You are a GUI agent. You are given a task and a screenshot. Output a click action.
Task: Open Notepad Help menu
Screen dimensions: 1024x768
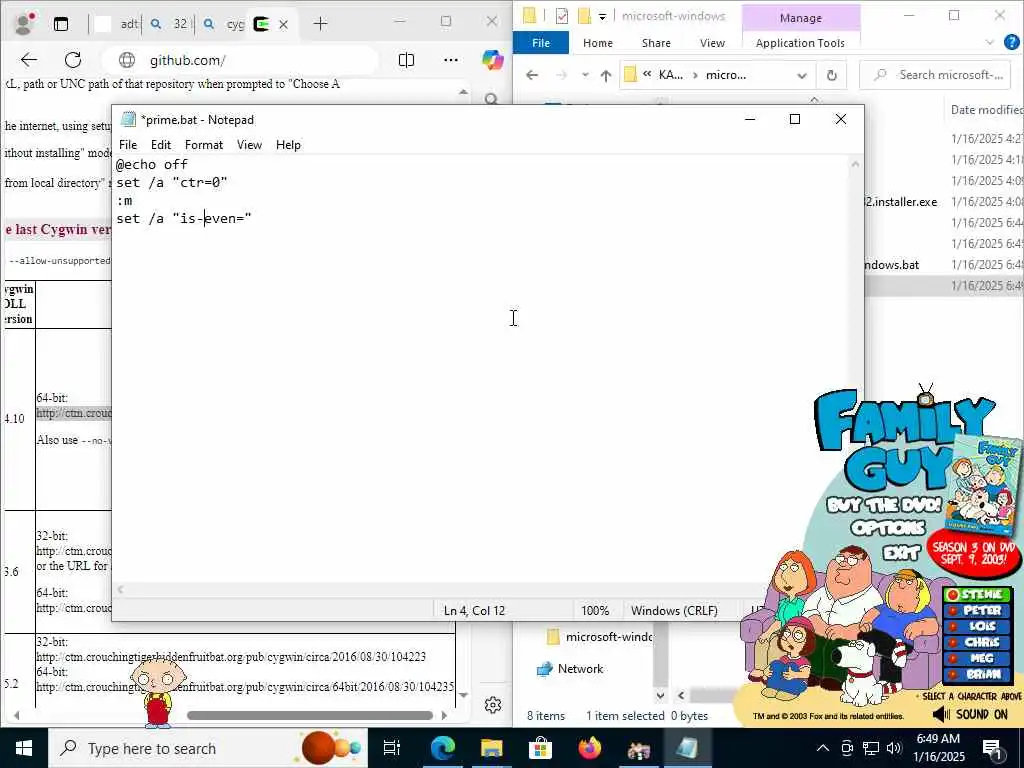pos(288,145)
